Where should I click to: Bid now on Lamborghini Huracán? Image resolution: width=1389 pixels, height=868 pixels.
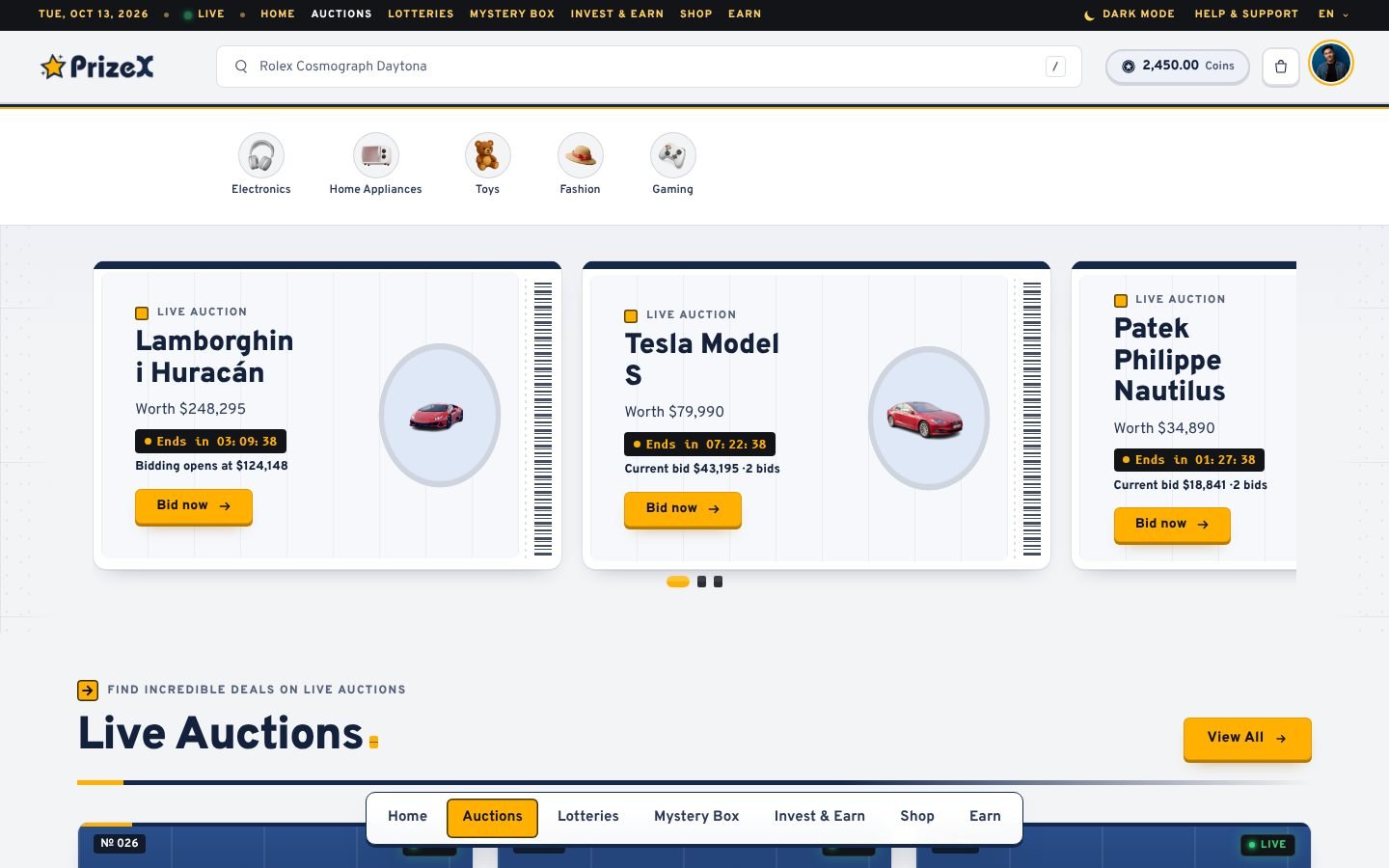(194, 506)
